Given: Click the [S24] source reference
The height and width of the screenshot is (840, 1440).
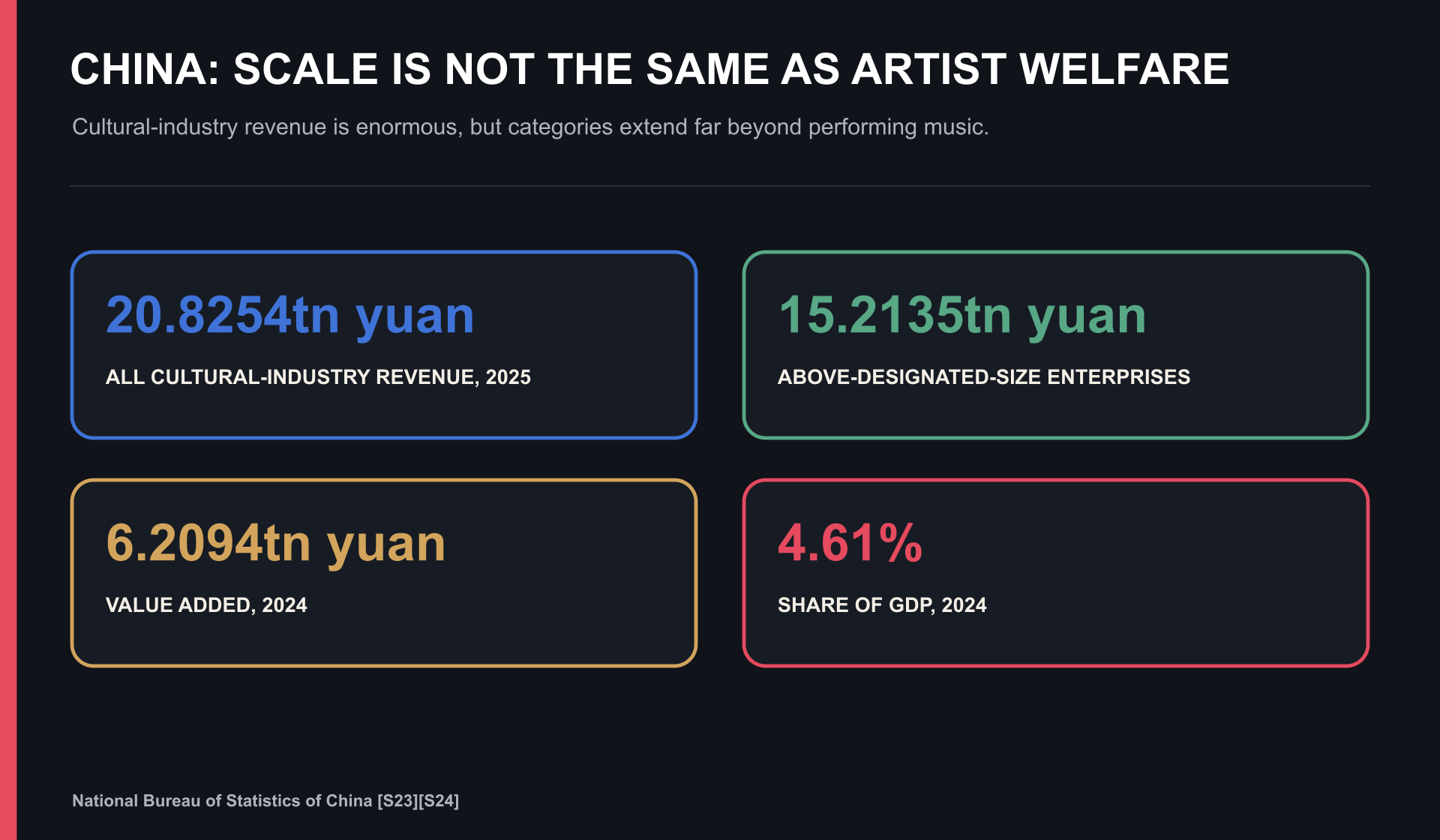Looking at the screenshot, I should [439, 800].
